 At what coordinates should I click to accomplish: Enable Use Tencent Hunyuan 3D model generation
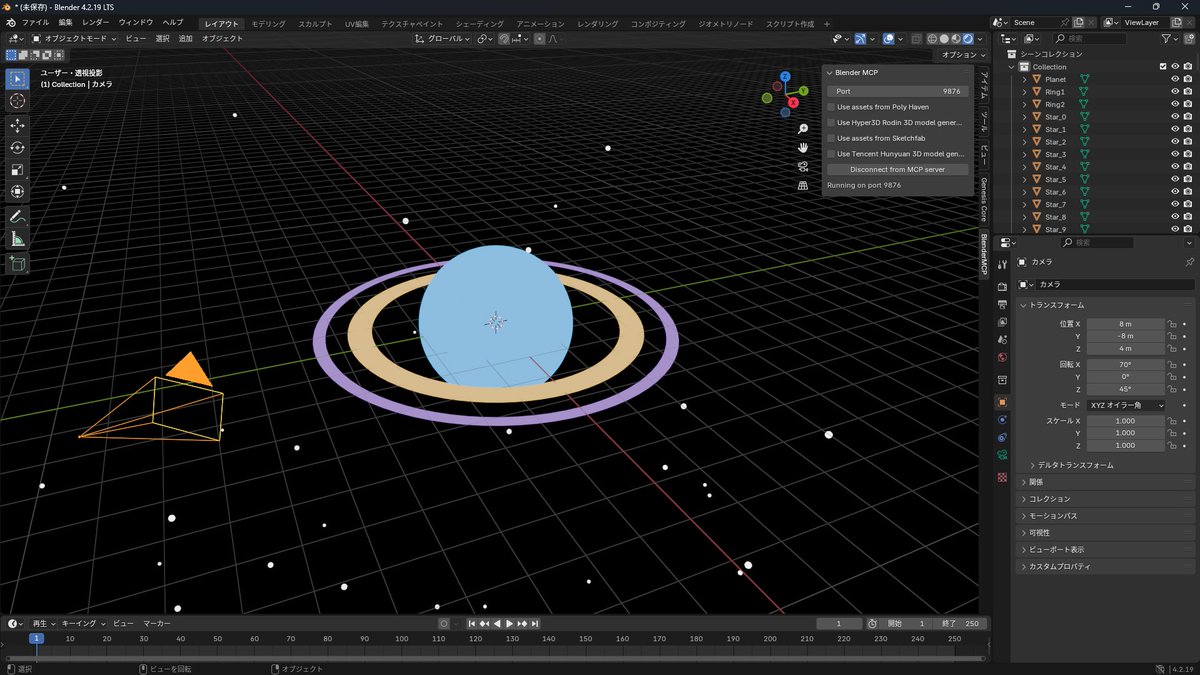831,154
